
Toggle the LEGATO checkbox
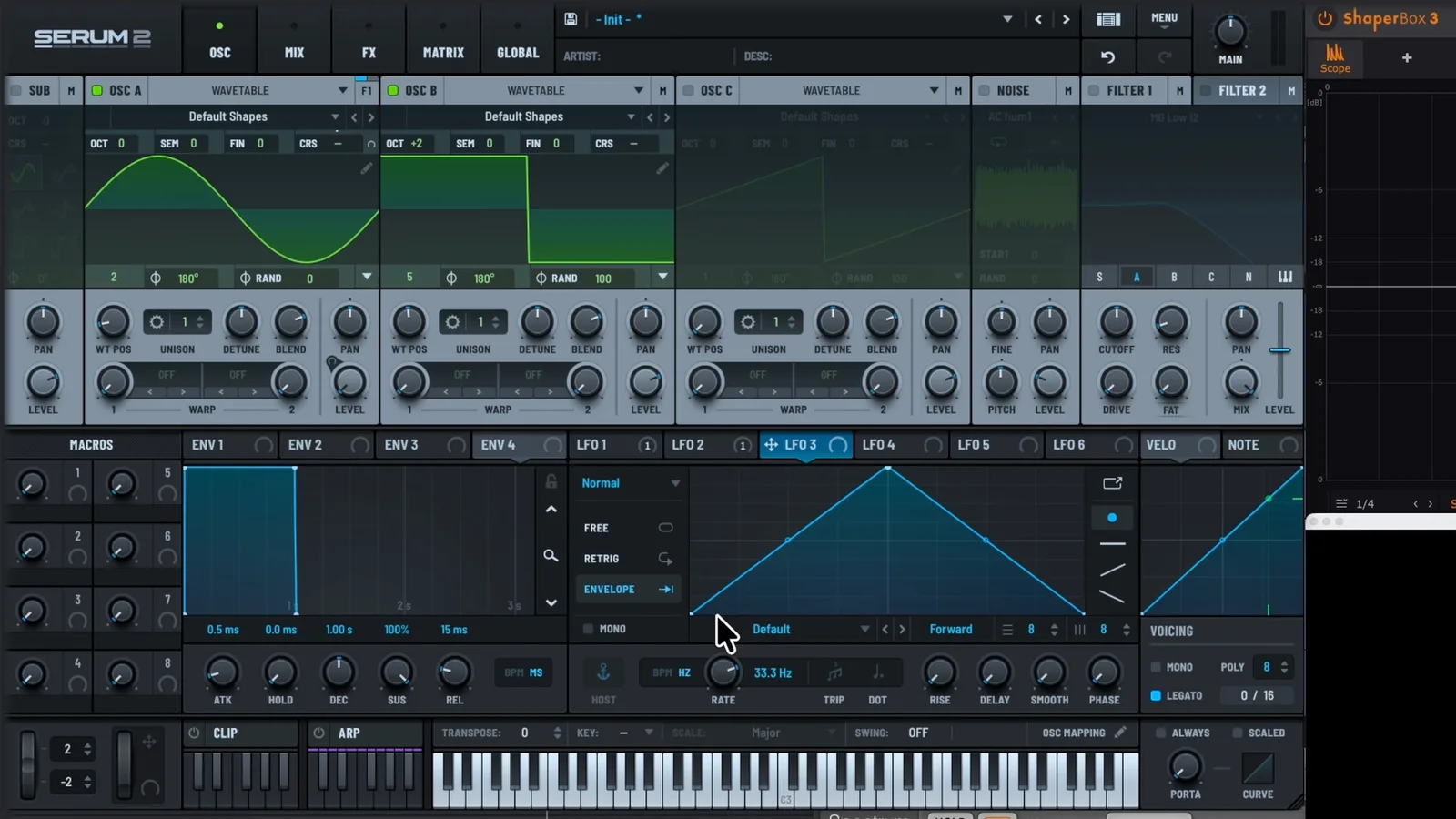pyautogui.click(x=1156, y=695)
